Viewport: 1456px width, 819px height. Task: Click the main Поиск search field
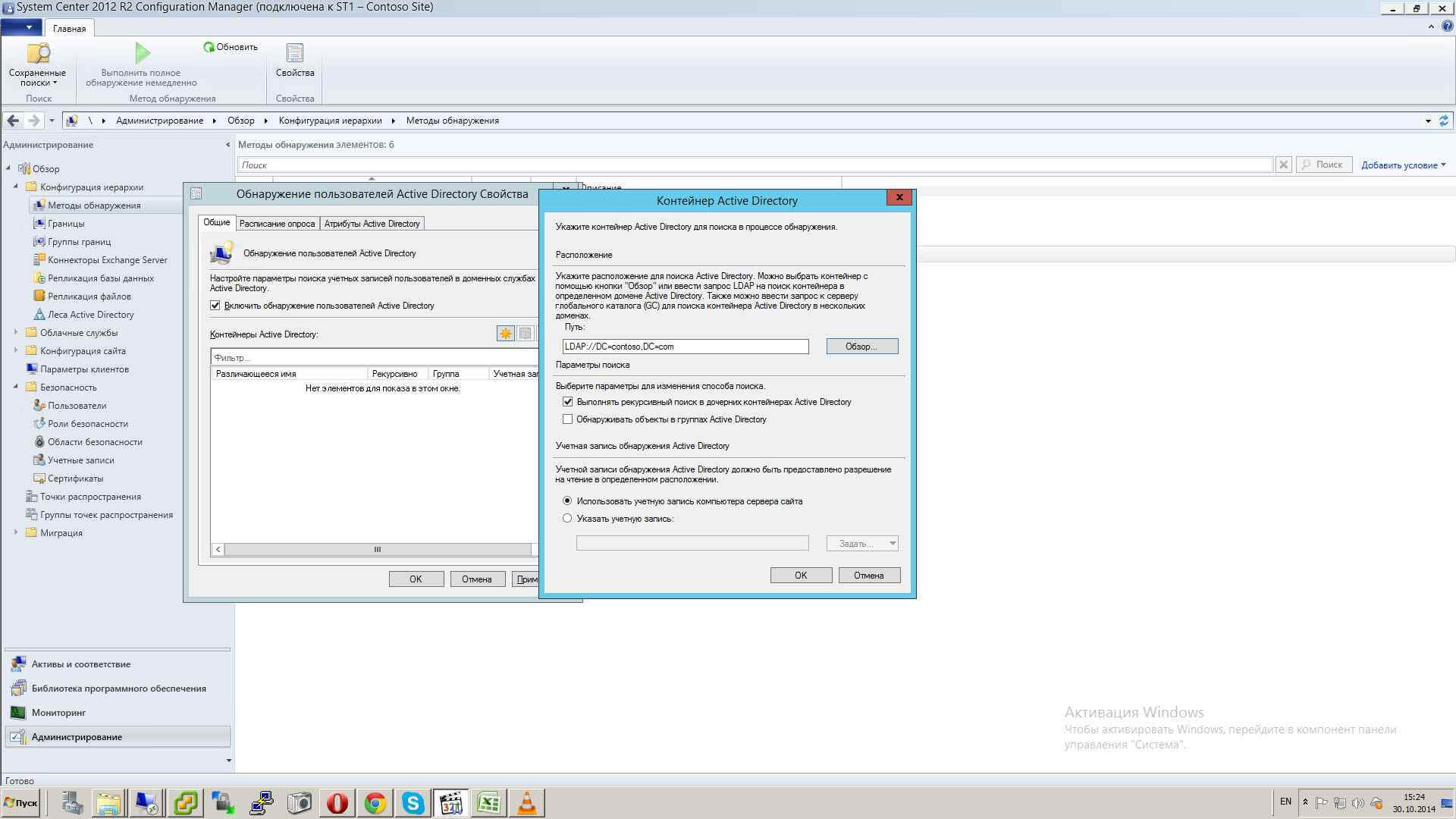tap(755, 165)
